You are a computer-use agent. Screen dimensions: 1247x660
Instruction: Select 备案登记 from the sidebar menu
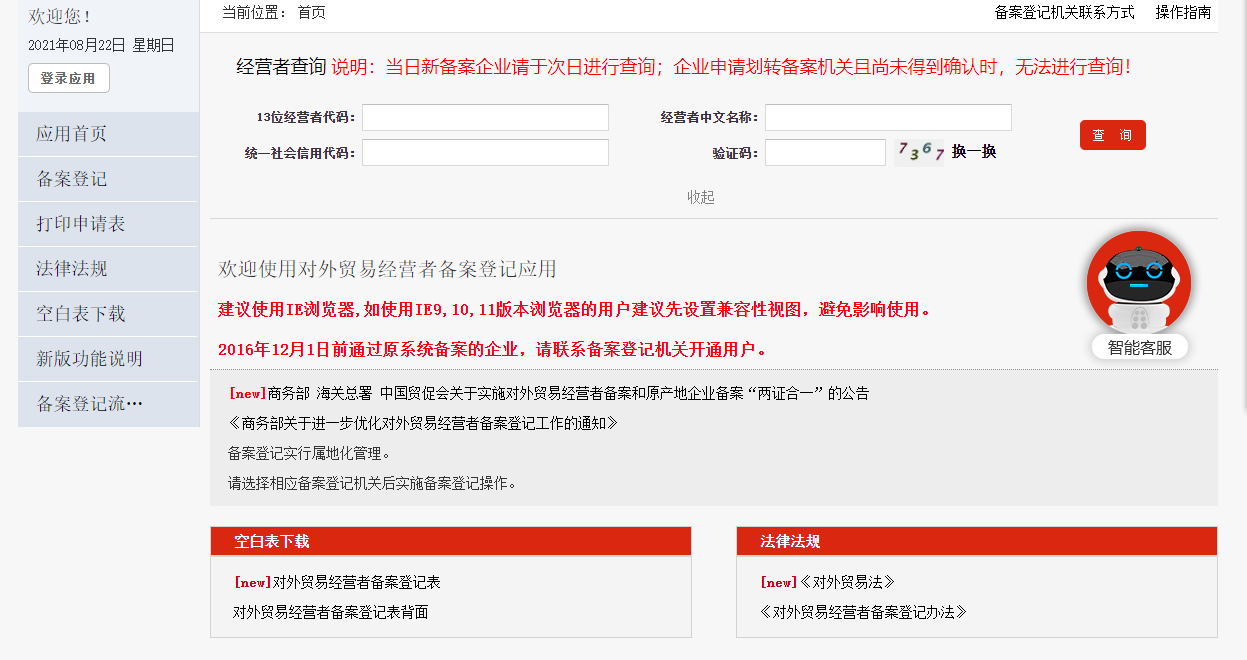[x=71, y=179]
